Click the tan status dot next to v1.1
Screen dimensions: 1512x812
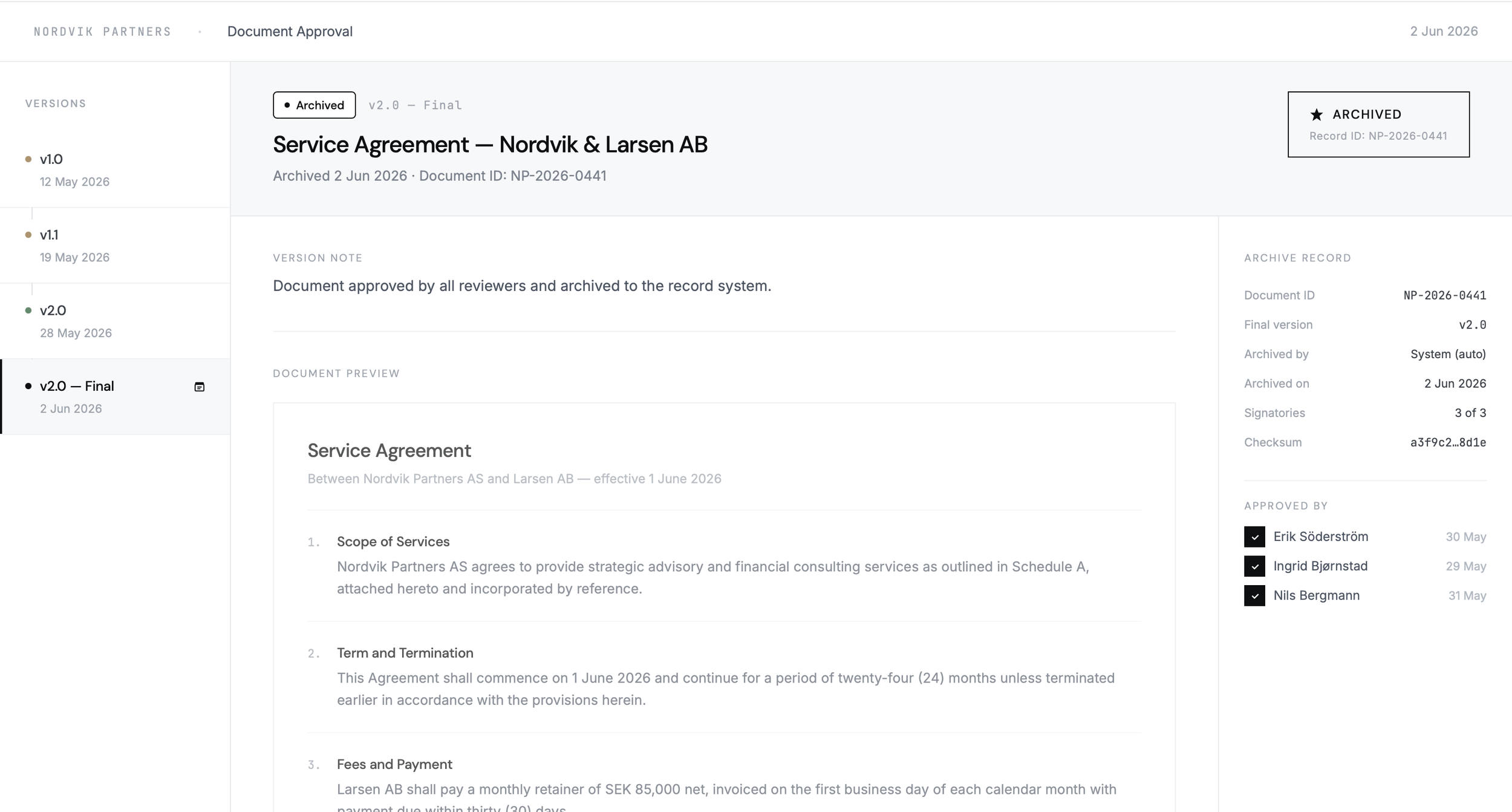[28, 235]
